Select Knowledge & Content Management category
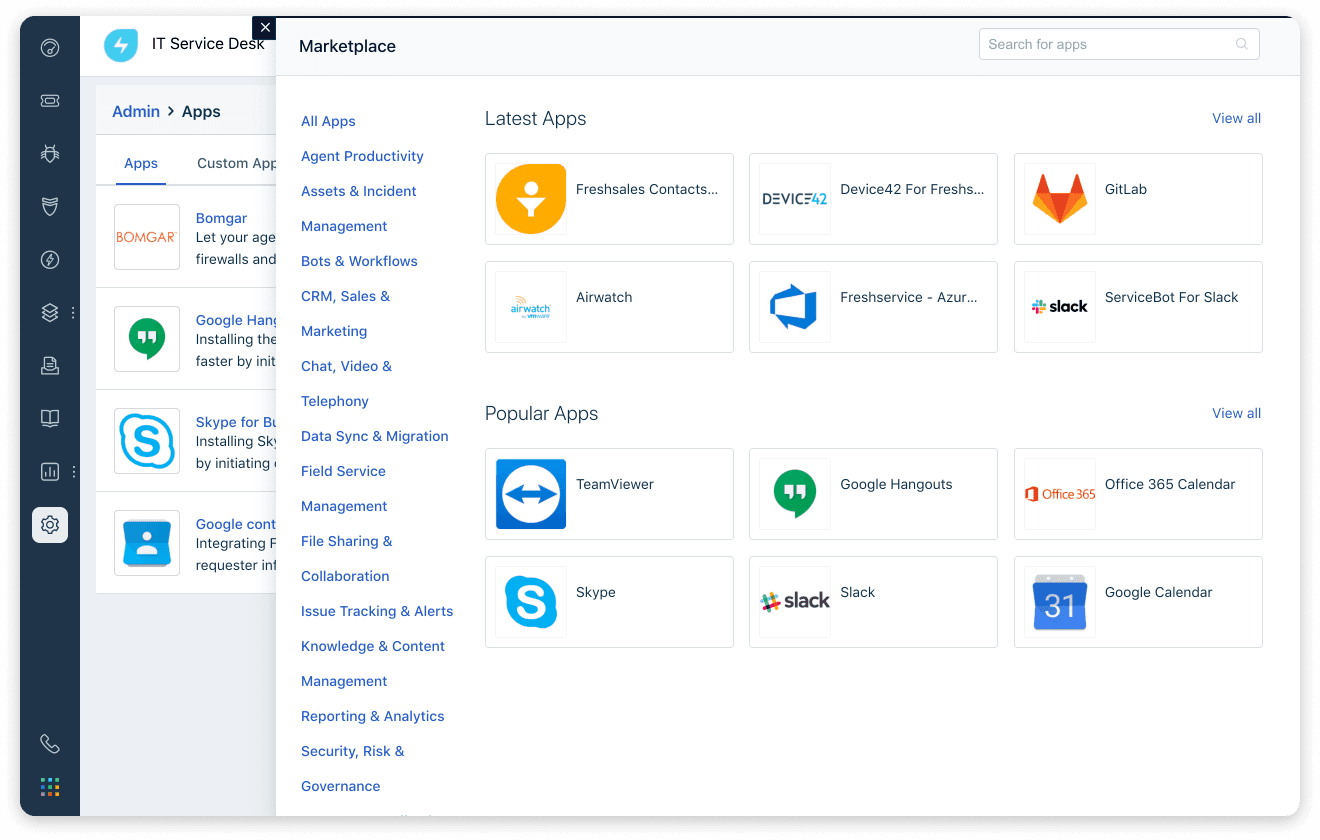This screenshot has height=840, width=1320. click(x=373, y=663)
